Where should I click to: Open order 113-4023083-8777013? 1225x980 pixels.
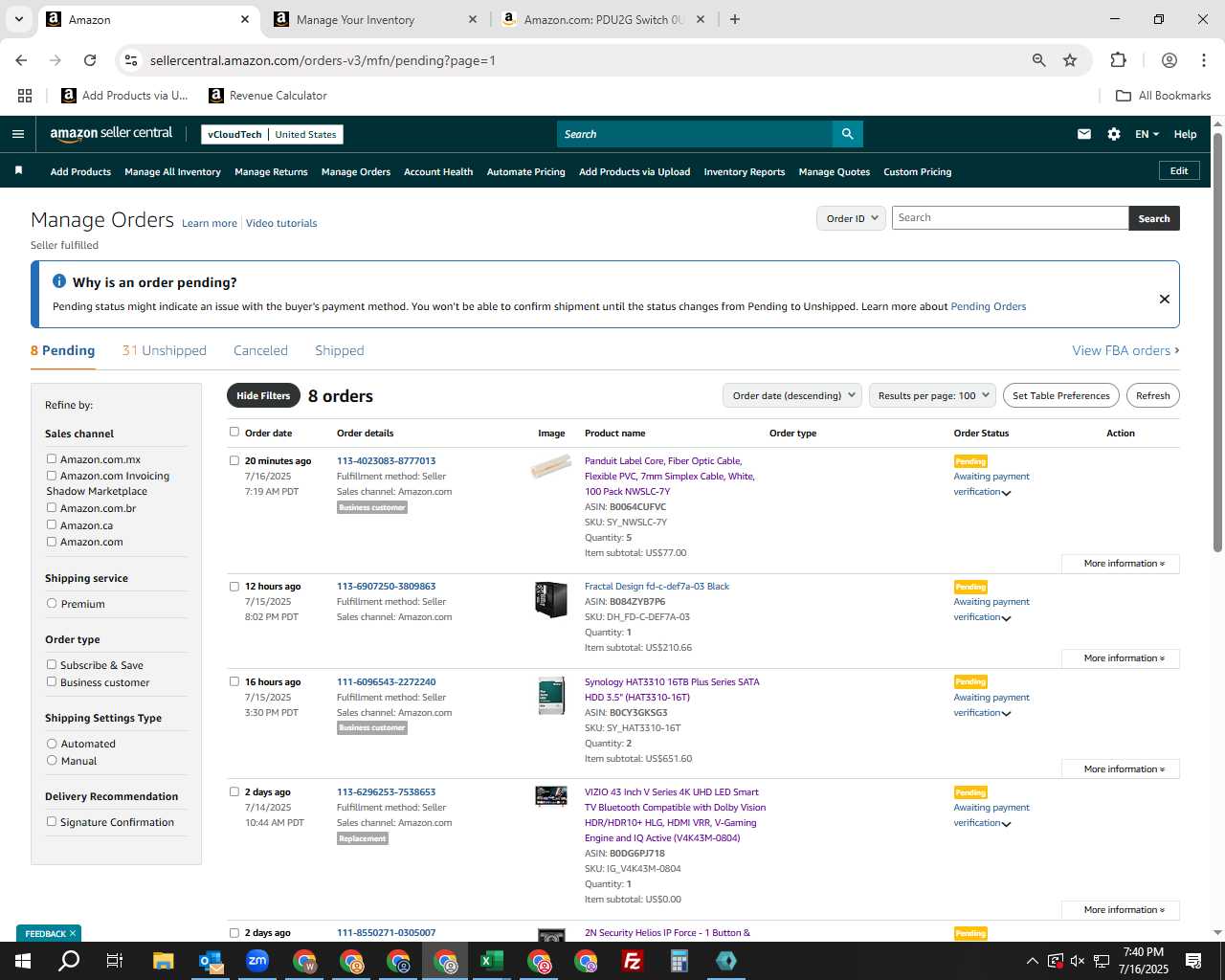386,460
